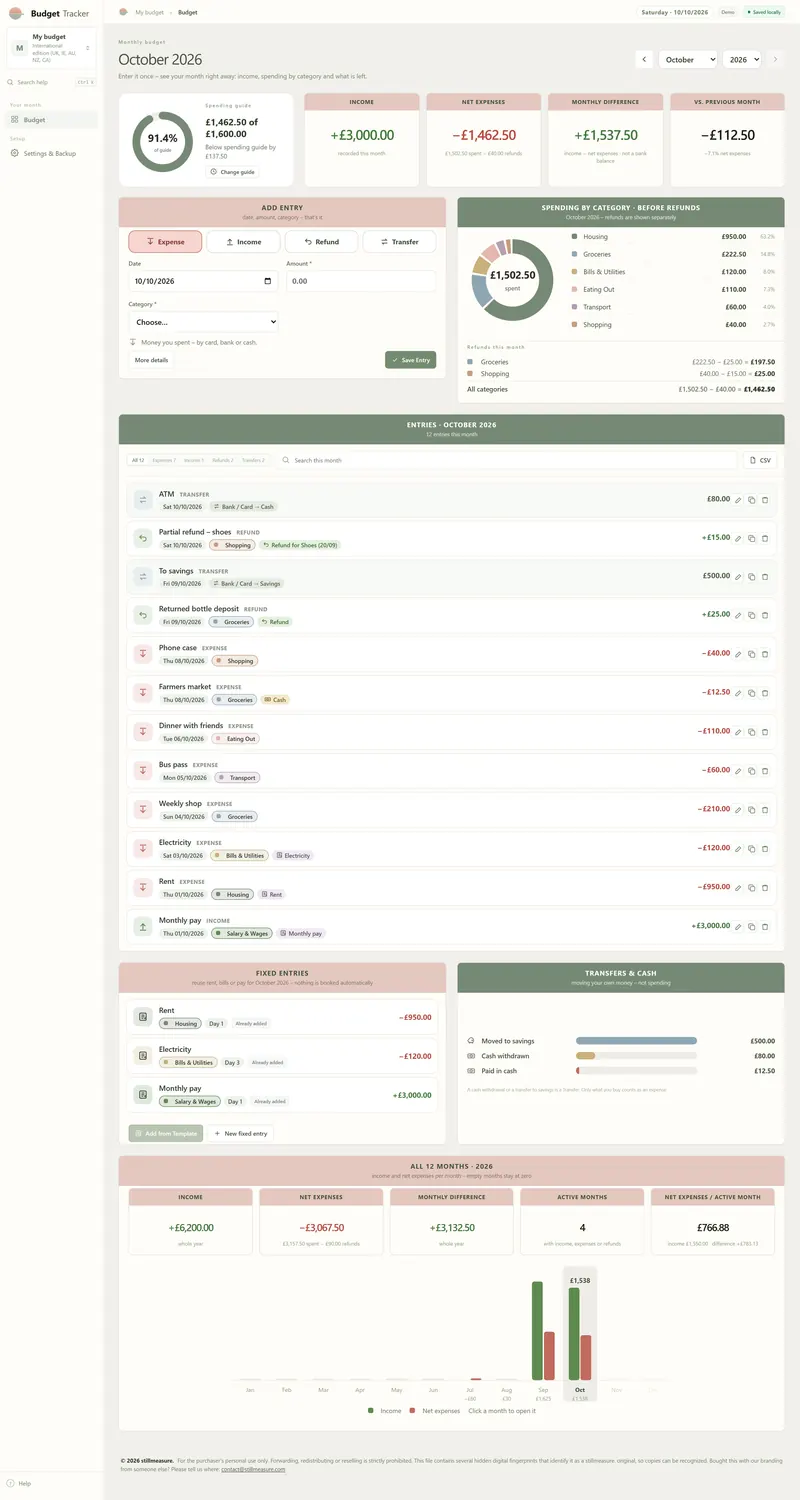Image resolution: width=800 pixels, height=1500 pixels.
Task: Click the Moved to savings progress bar
Action: pyautogui.click(x=636, y=1041)
